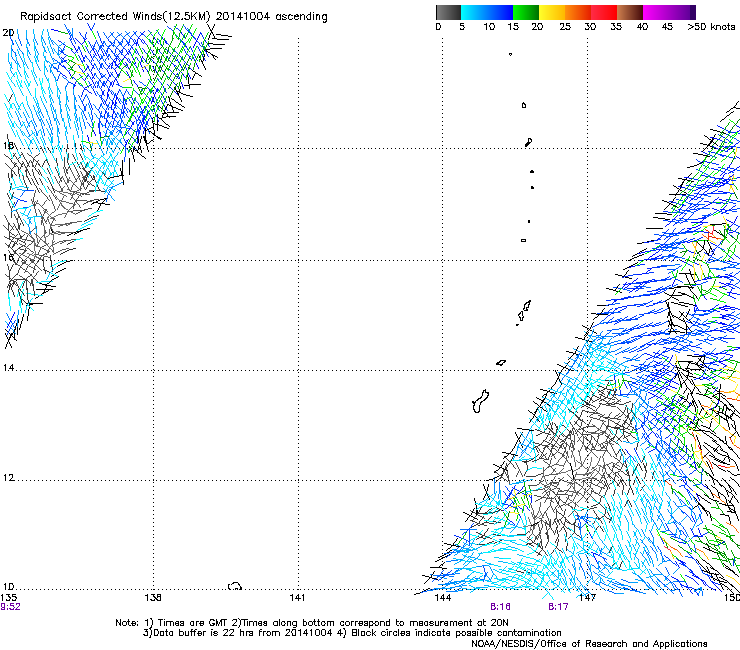Click the blue 10-15 knots legend segment

[500, 12]
